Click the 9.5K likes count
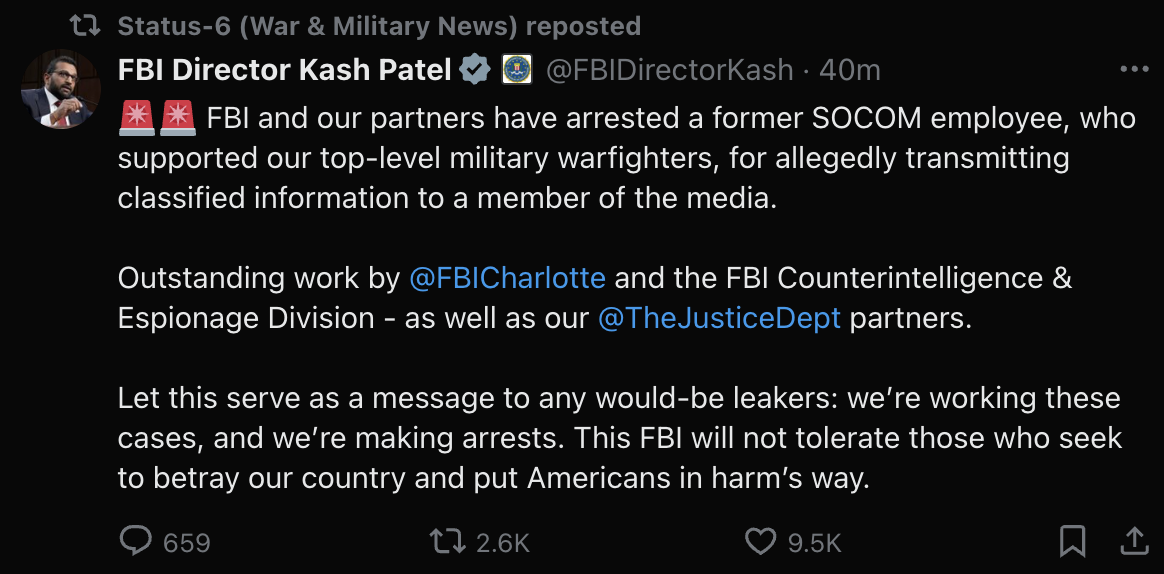1164x574 pixels. [x=814, y=543]
